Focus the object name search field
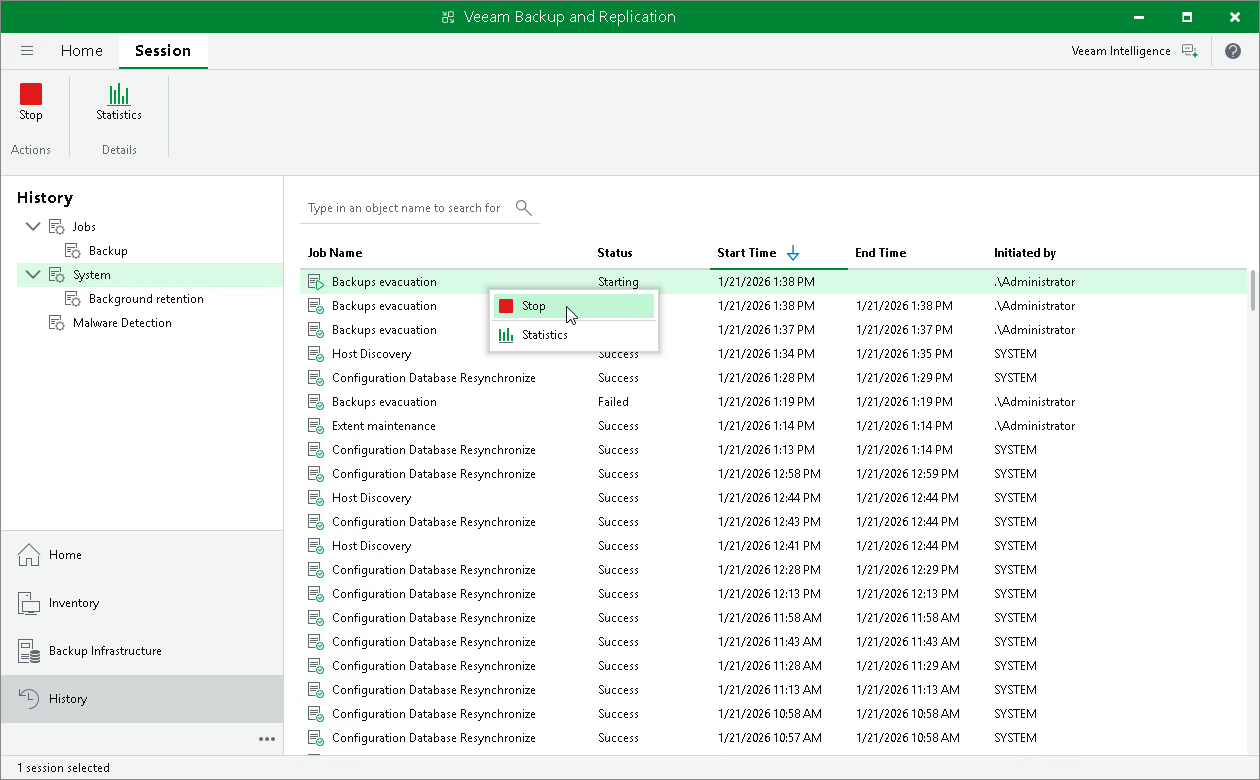The width and height of the screenshot is (1260, 780). point(405,208)
